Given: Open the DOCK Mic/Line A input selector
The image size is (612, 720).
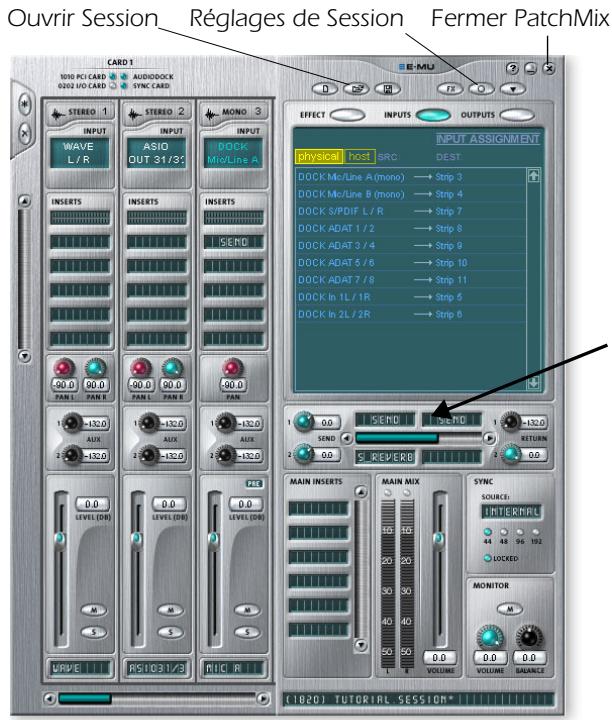Looking at the screenshot, I should pyautogui.click(x=233, y=153).
